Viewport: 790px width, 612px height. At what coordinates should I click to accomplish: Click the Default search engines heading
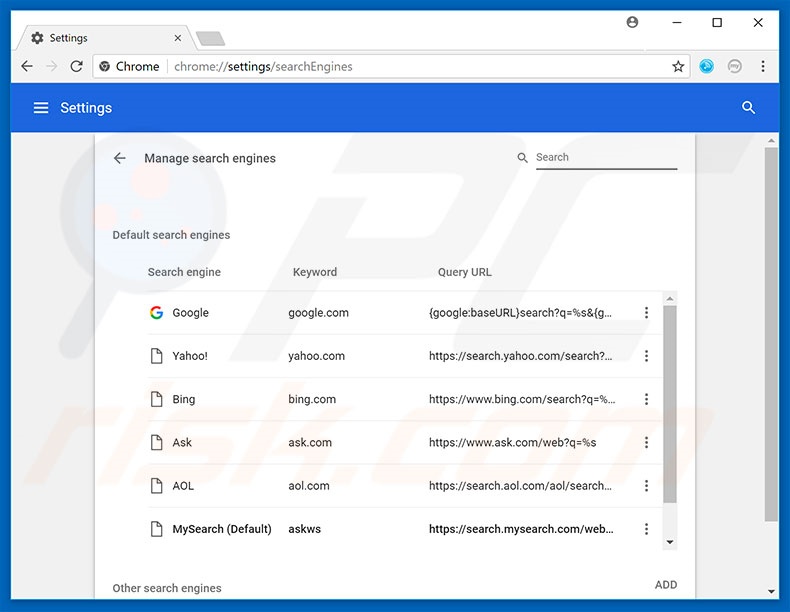point(171,235)
